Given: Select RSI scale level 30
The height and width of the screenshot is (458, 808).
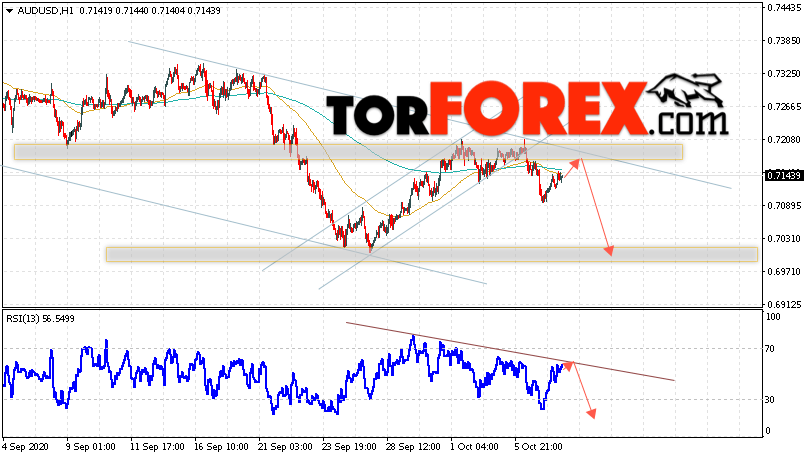Looking at the screenshot, I should click(770, 400).
